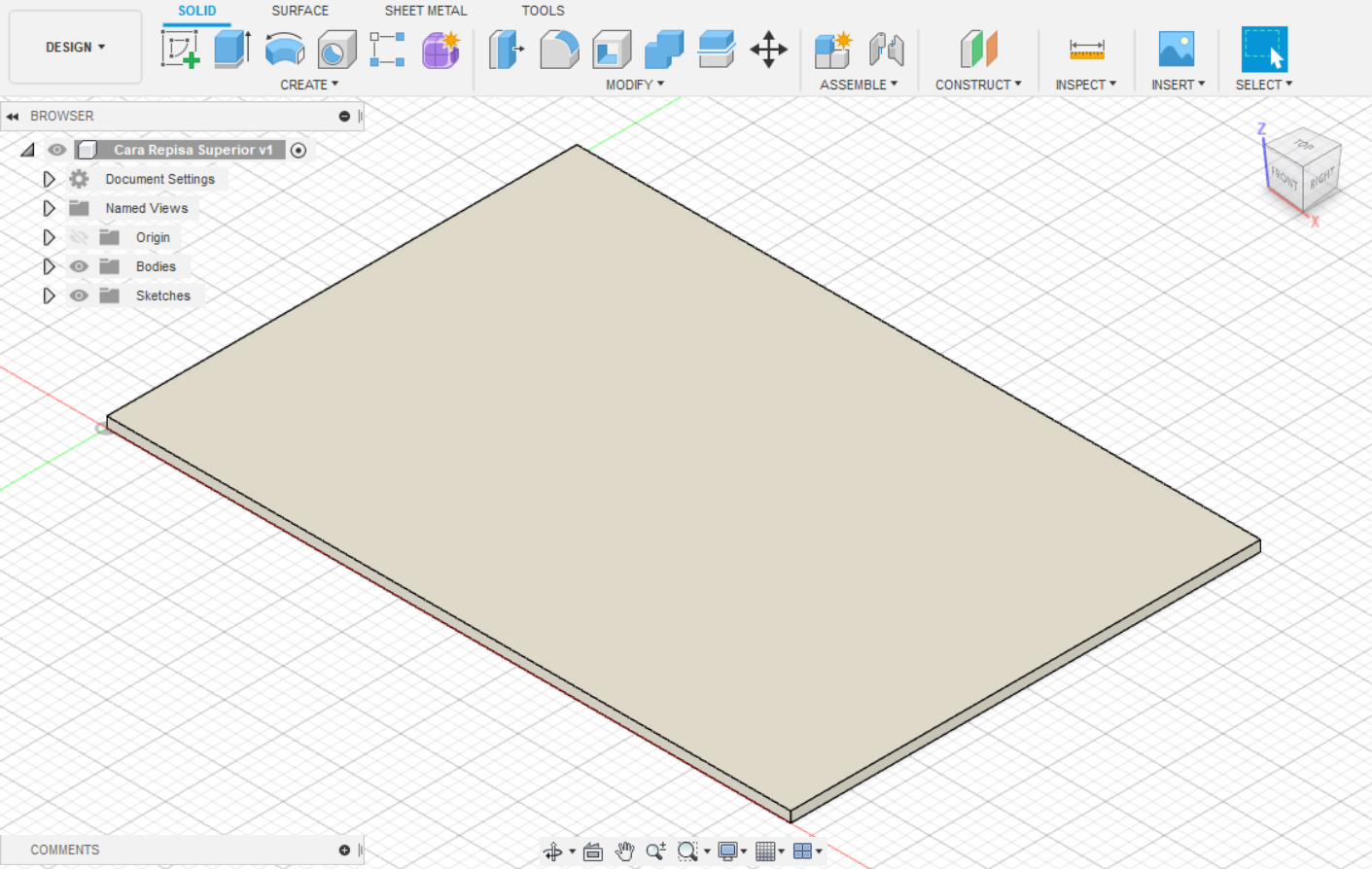Select the New Component tool

click(833, 49)
